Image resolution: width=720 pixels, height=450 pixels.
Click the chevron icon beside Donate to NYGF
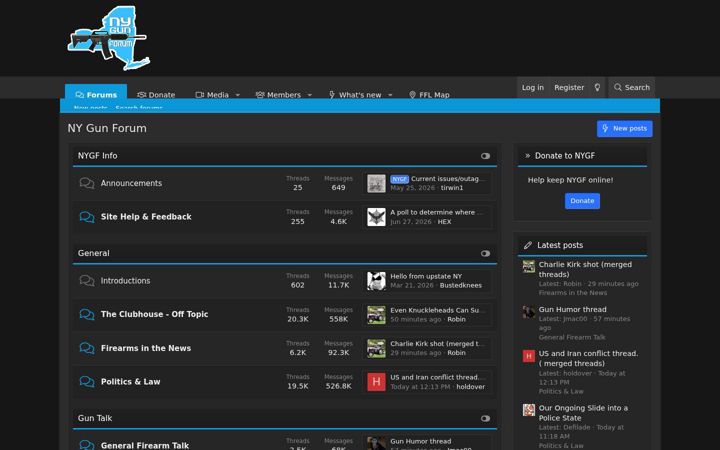[x=527, y=156]
